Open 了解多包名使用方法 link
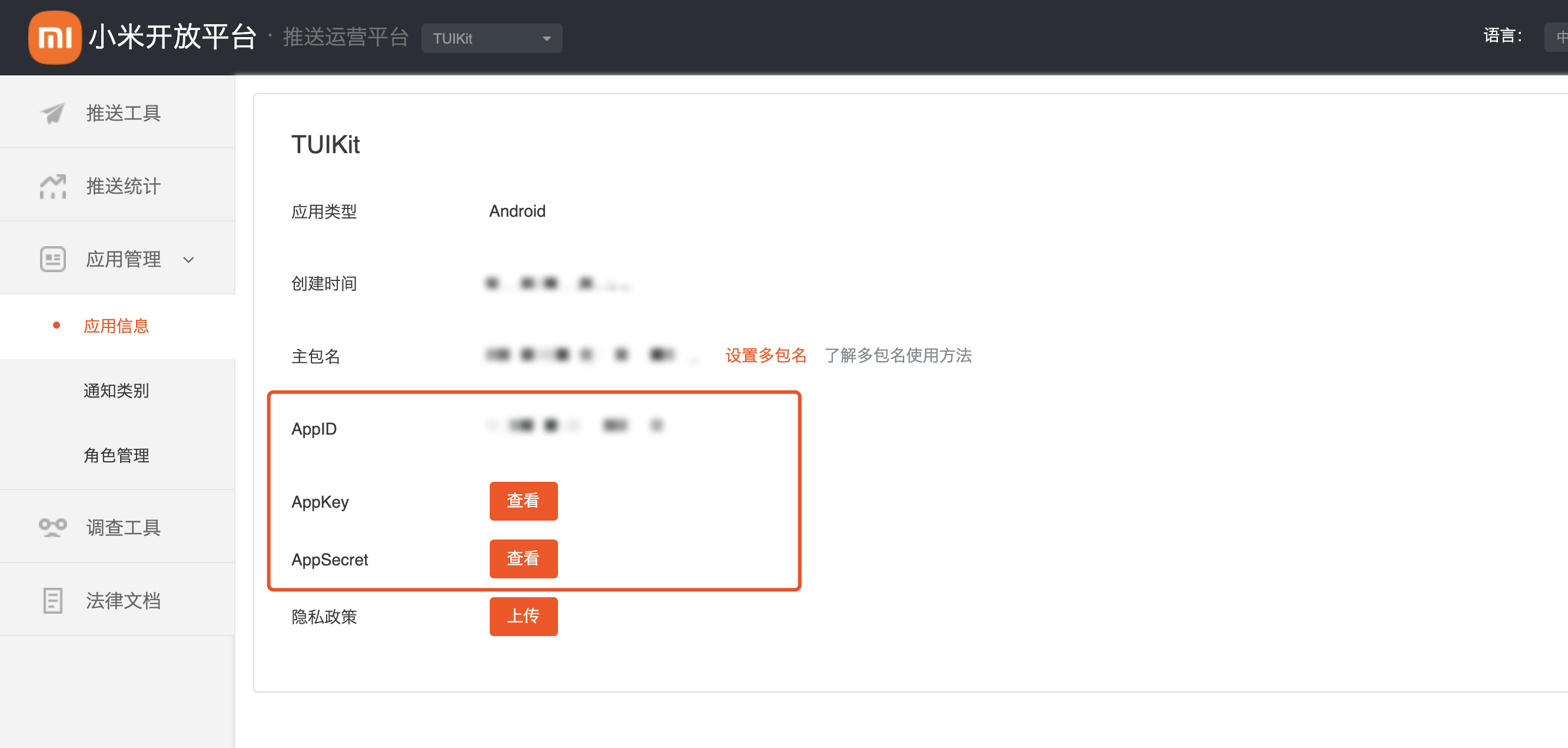Screen dimensions: 1568x748 (x=898, y=355)
